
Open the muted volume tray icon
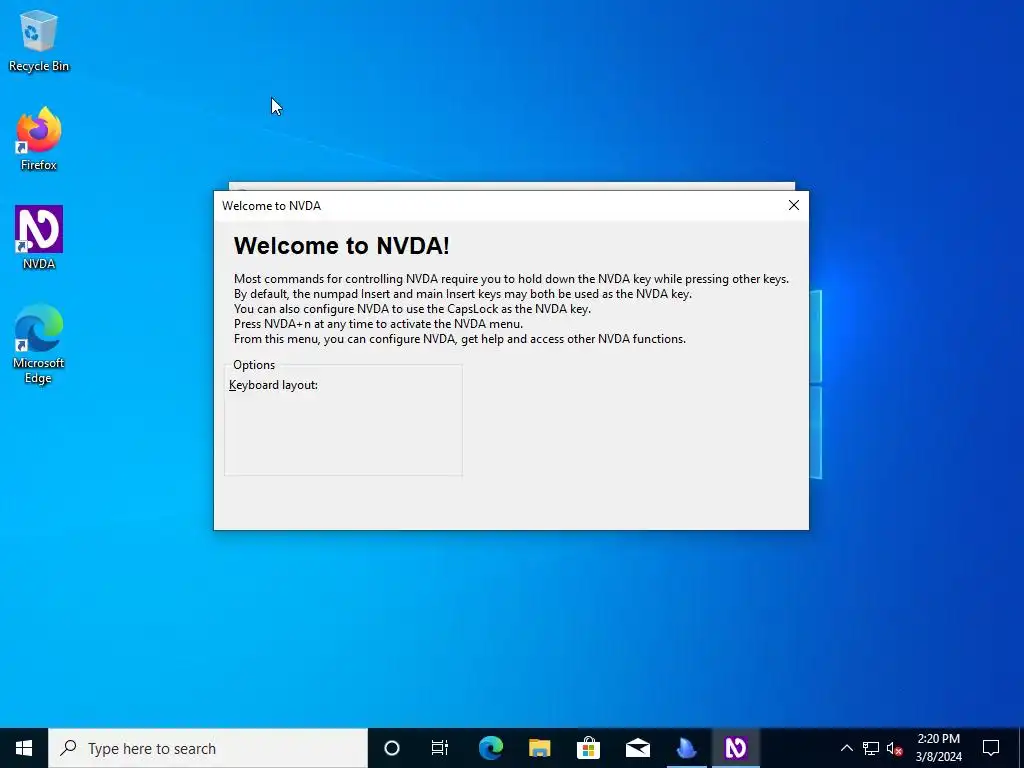point(895,748)
